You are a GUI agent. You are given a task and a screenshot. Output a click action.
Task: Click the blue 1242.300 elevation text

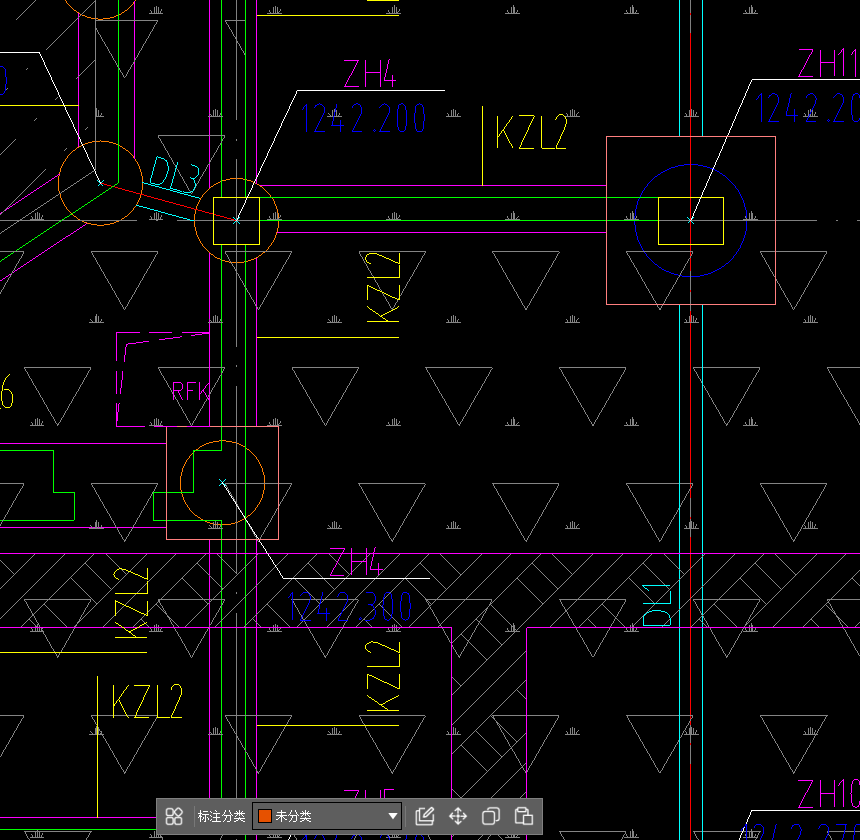click(x=349, y=607)
